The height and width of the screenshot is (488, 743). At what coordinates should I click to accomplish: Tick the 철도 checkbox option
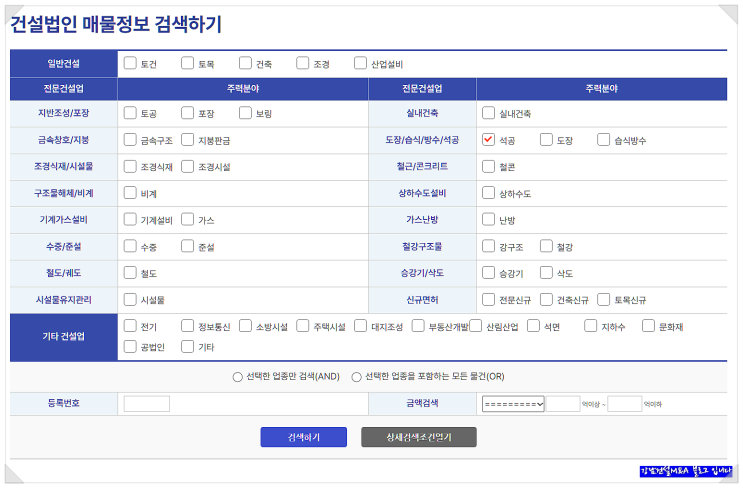(x=130, y=273)
